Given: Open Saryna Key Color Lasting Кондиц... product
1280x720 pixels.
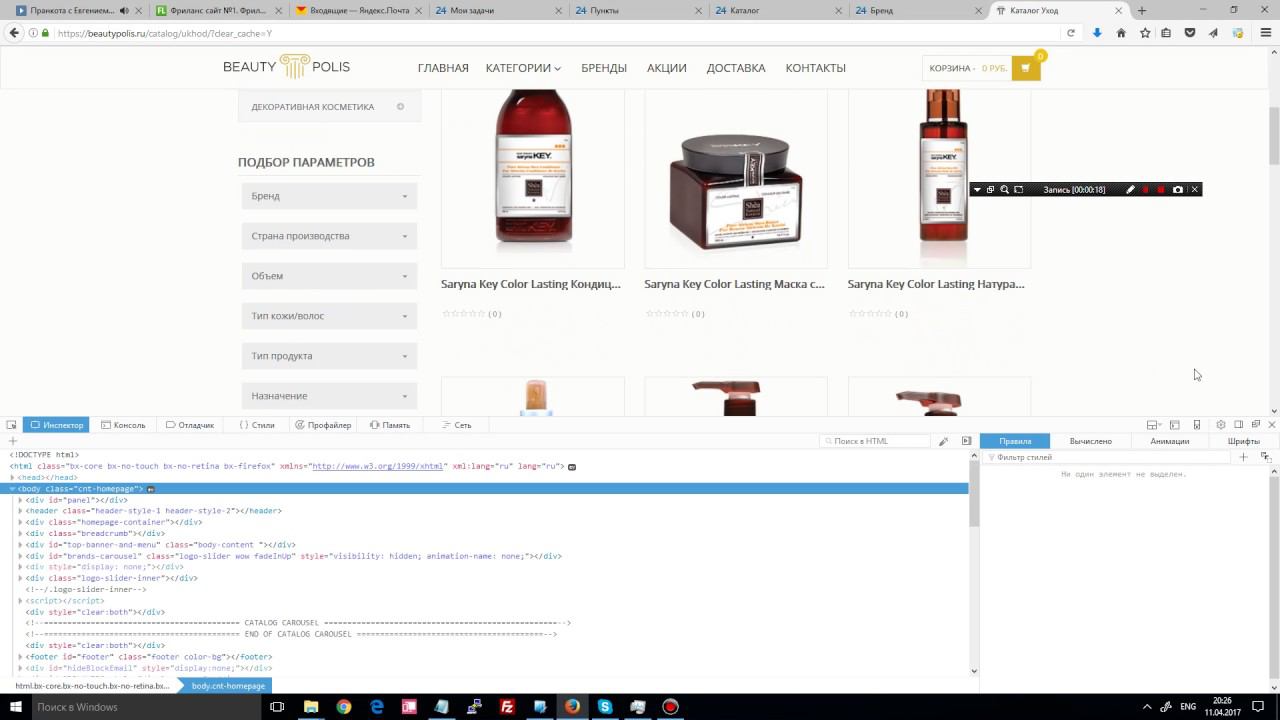Looking at the screenshot, I should point(531,284).
